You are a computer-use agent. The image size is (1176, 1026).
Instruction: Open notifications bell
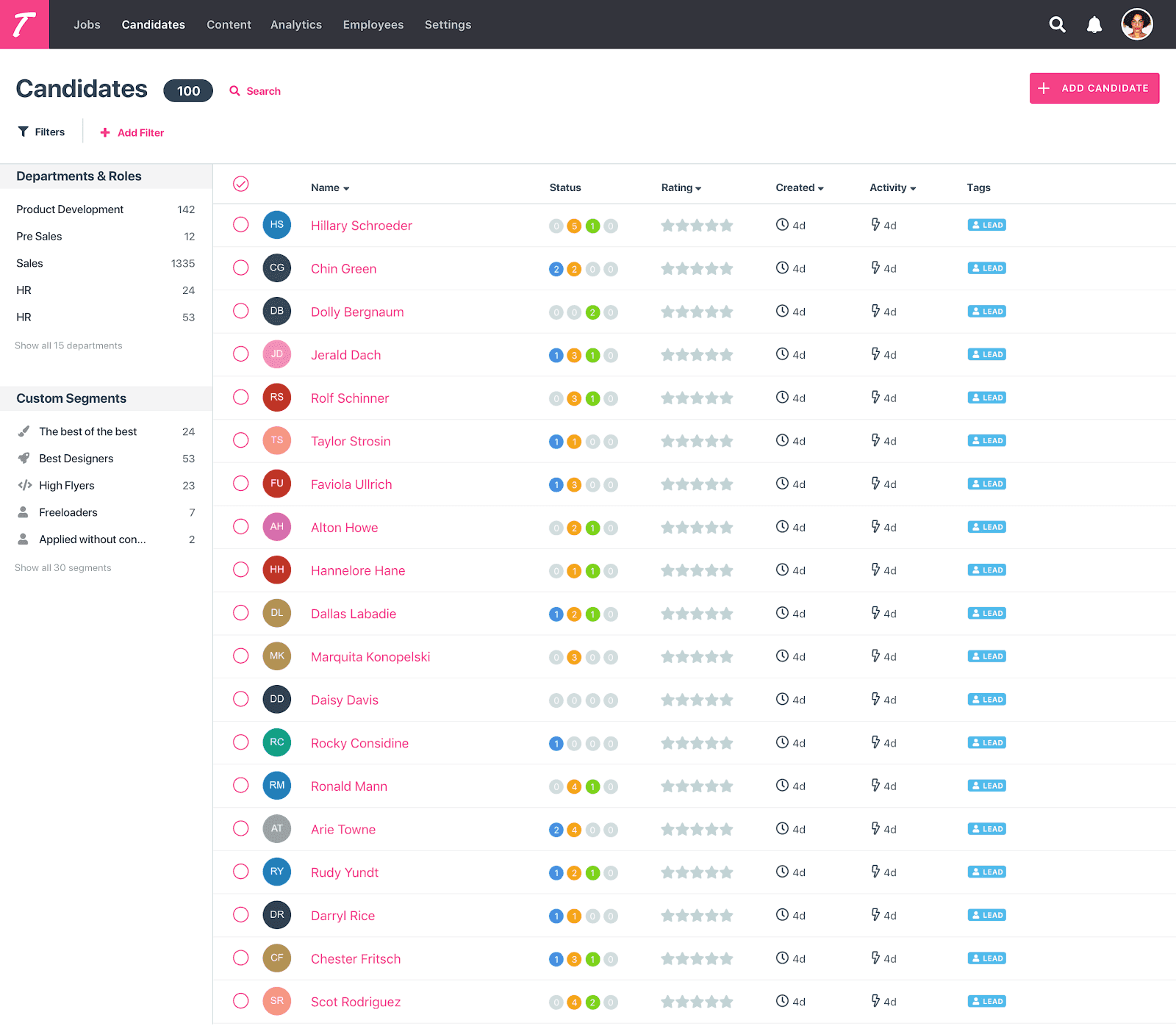[x=1094, y=24]
